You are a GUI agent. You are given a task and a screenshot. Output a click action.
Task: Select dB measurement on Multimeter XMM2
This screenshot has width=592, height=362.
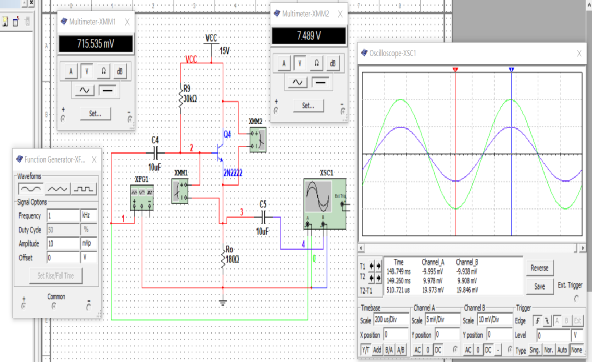332,63
